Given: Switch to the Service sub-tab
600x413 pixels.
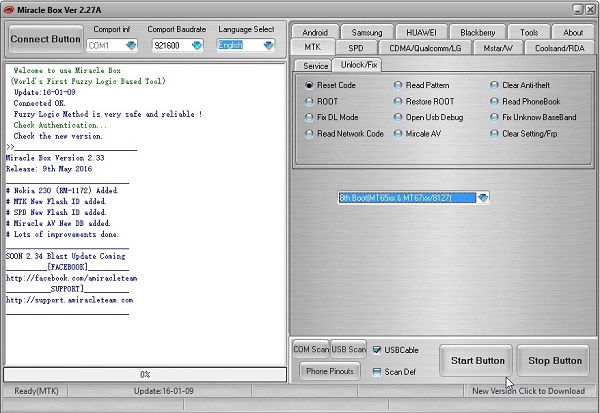Looking at the screenshot, I should click(315, 65).
